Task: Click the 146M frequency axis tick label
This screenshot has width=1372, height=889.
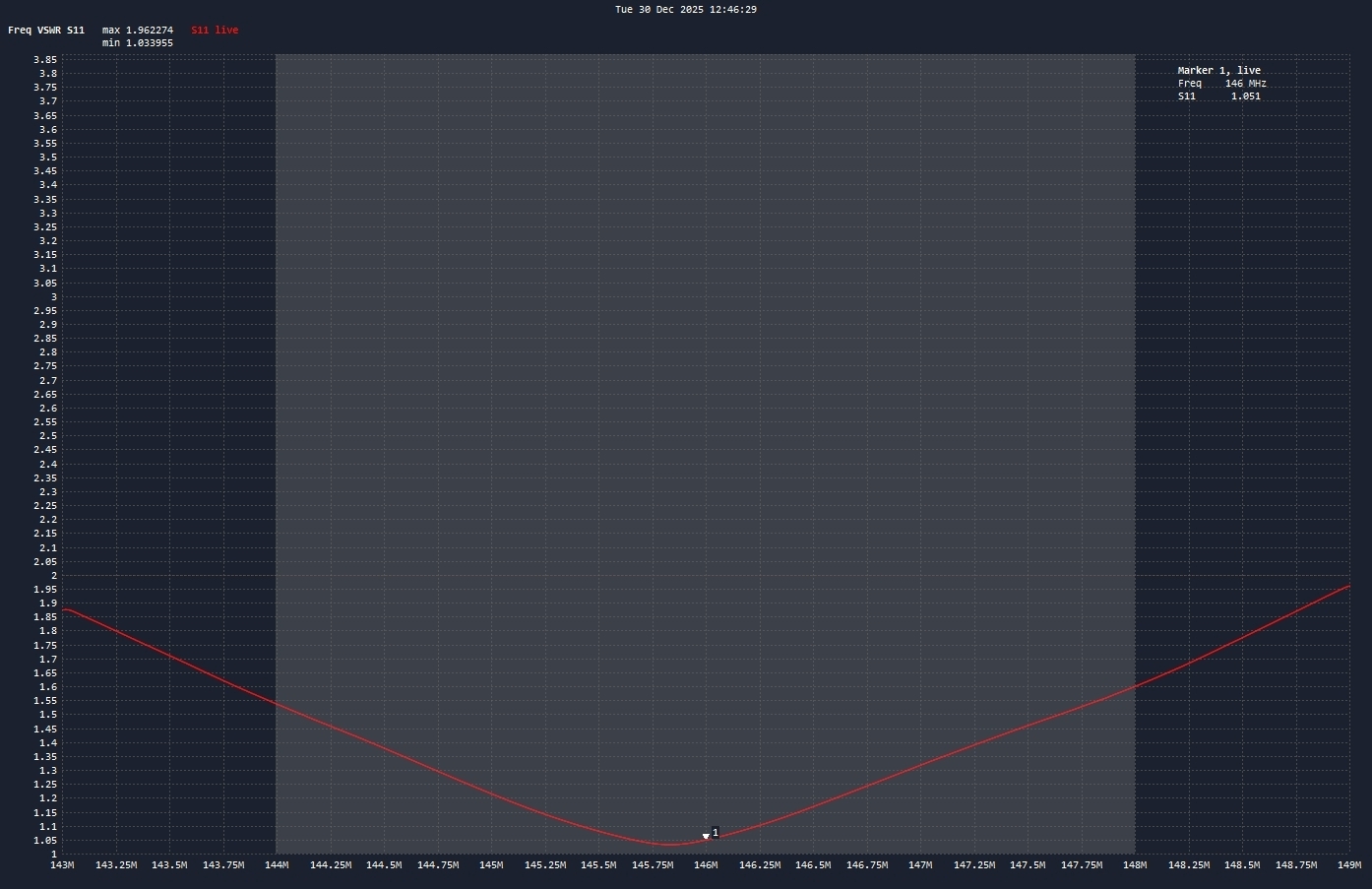Action: pos(706,865)
